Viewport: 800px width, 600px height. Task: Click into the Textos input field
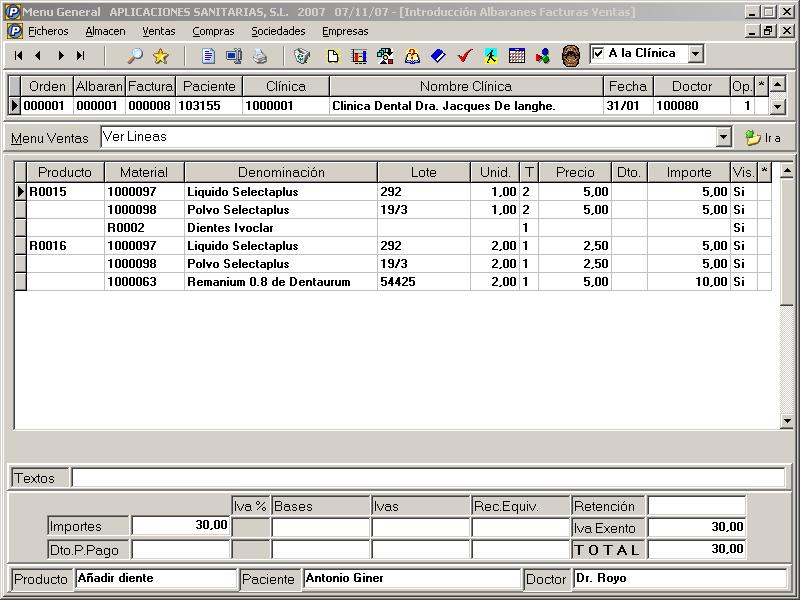point(428,478)
